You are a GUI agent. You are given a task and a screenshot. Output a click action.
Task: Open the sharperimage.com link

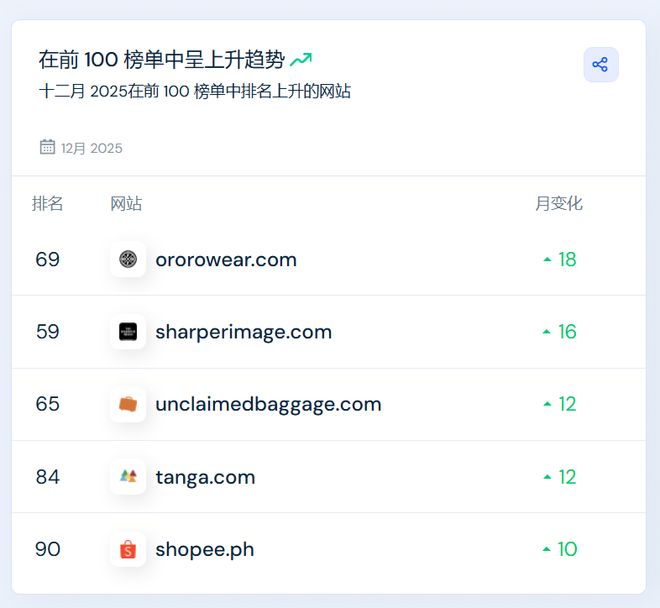(244, 332)
